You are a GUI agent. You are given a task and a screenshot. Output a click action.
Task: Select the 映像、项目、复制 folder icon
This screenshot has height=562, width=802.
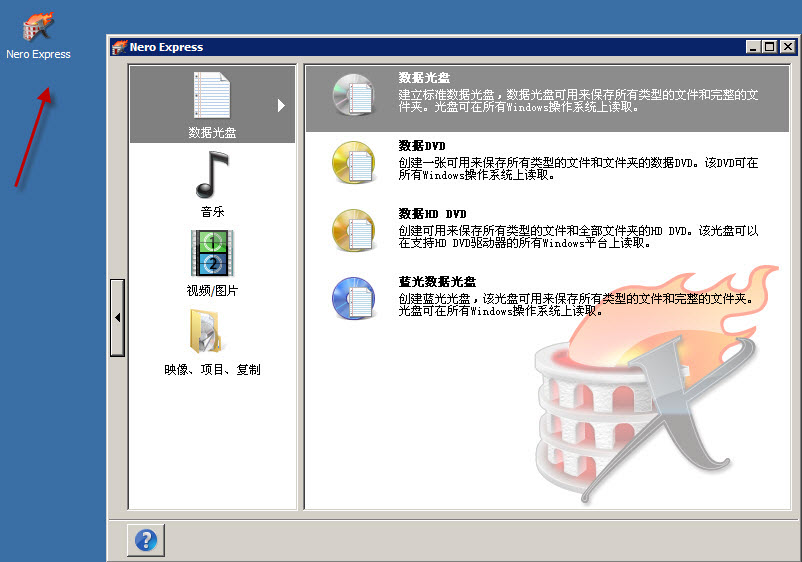coord(206,331)
